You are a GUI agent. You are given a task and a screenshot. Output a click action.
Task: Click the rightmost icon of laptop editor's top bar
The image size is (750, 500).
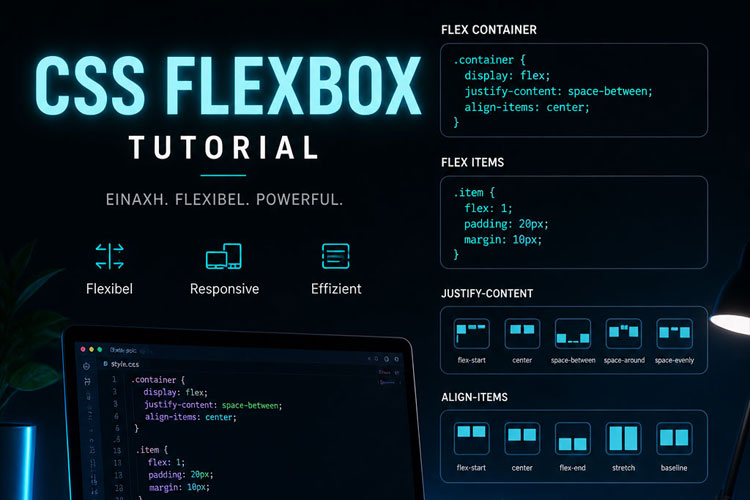coord(397,359)
